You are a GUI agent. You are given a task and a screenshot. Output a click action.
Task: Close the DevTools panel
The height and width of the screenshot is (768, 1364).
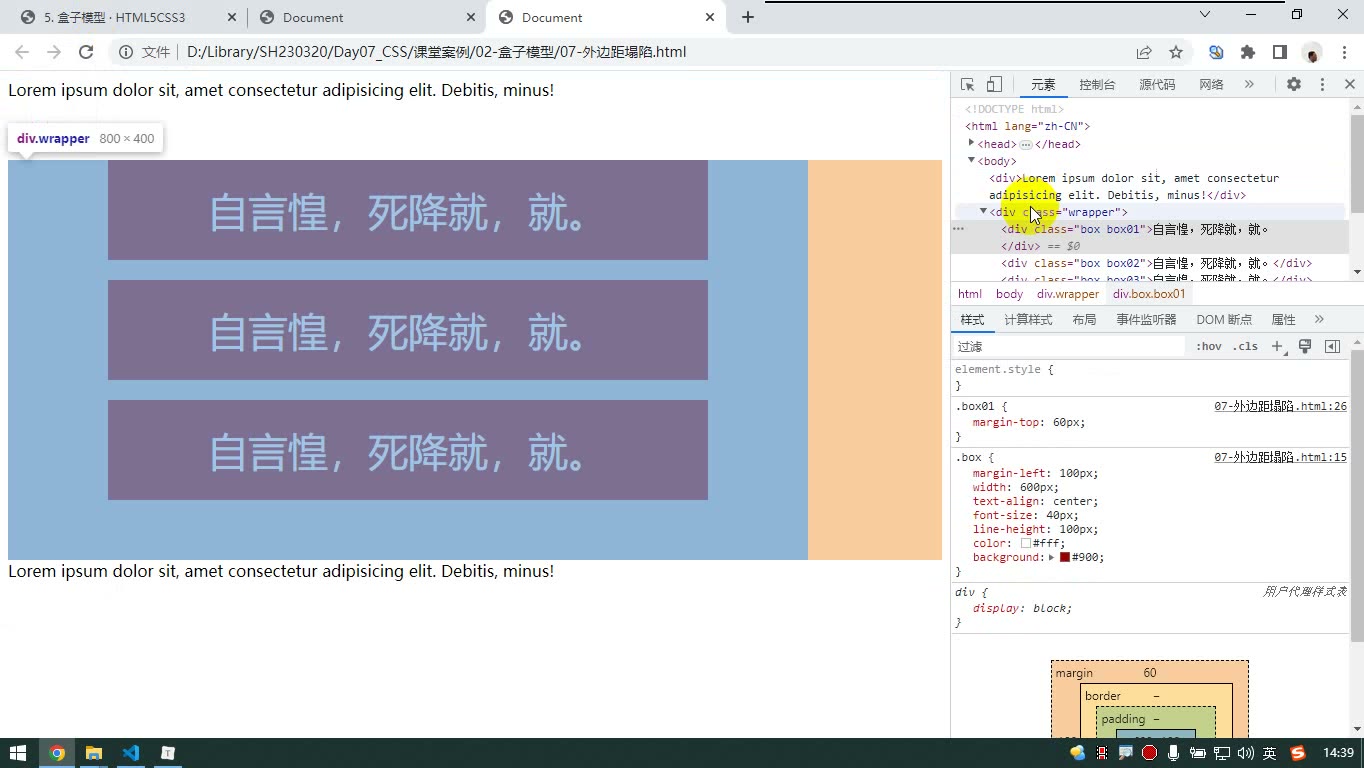tap(1349, 85)
